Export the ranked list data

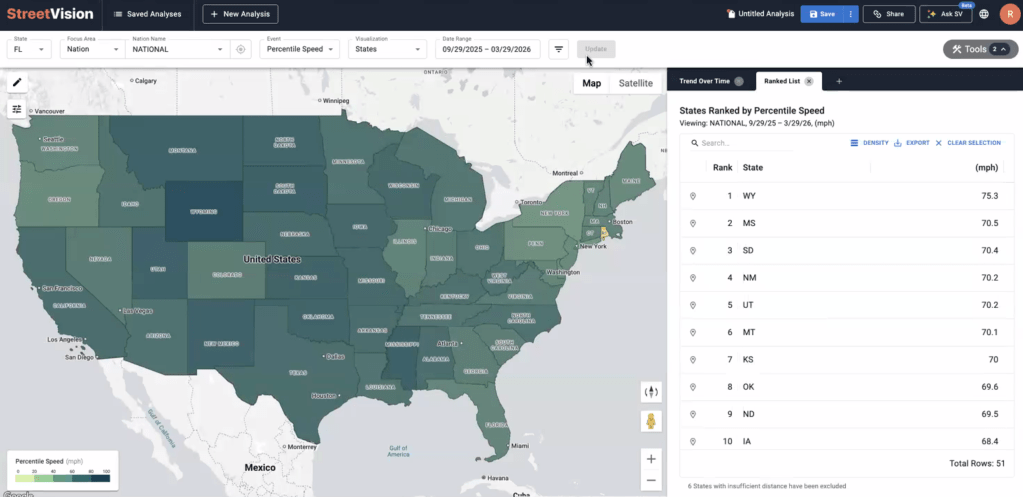911,143
